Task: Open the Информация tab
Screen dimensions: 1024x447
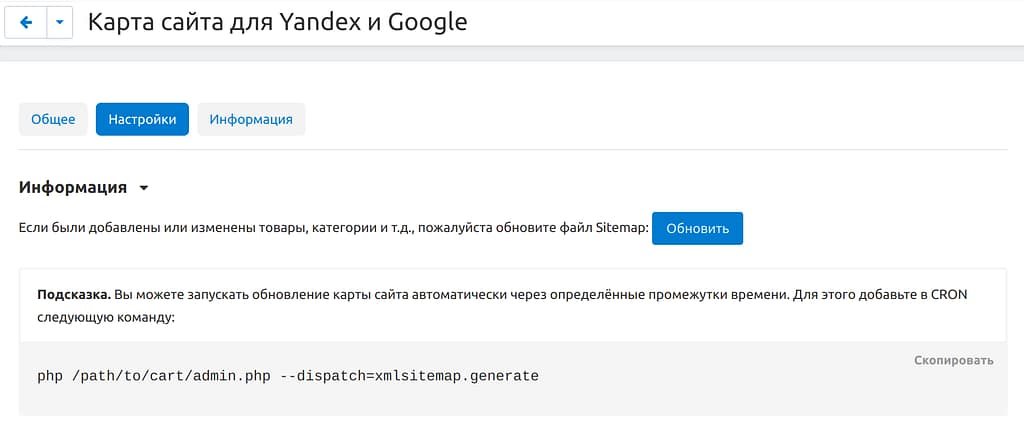Action: 251,119
